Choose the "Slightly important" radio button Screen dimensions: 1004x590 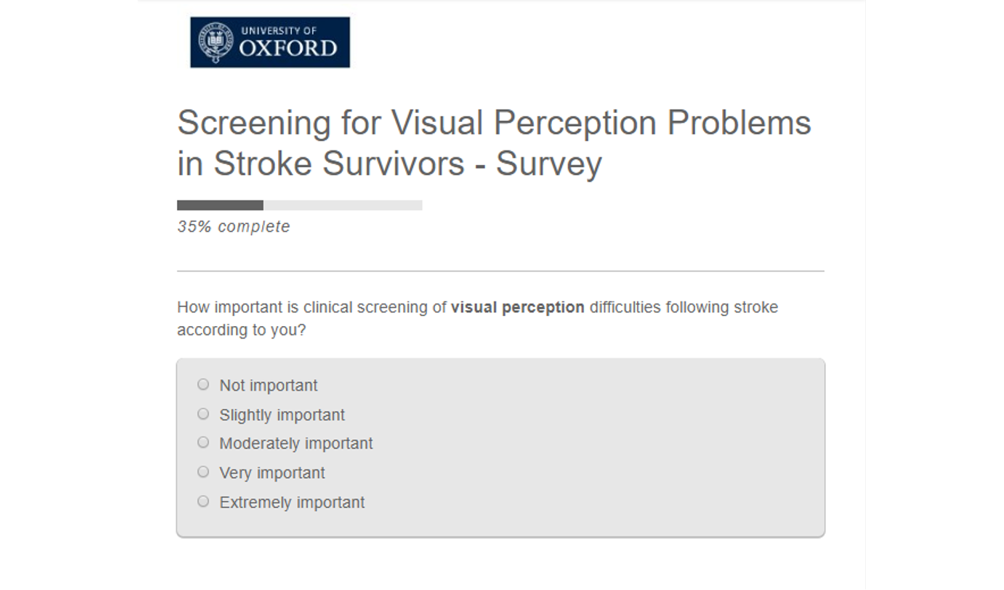pos(204,414)
